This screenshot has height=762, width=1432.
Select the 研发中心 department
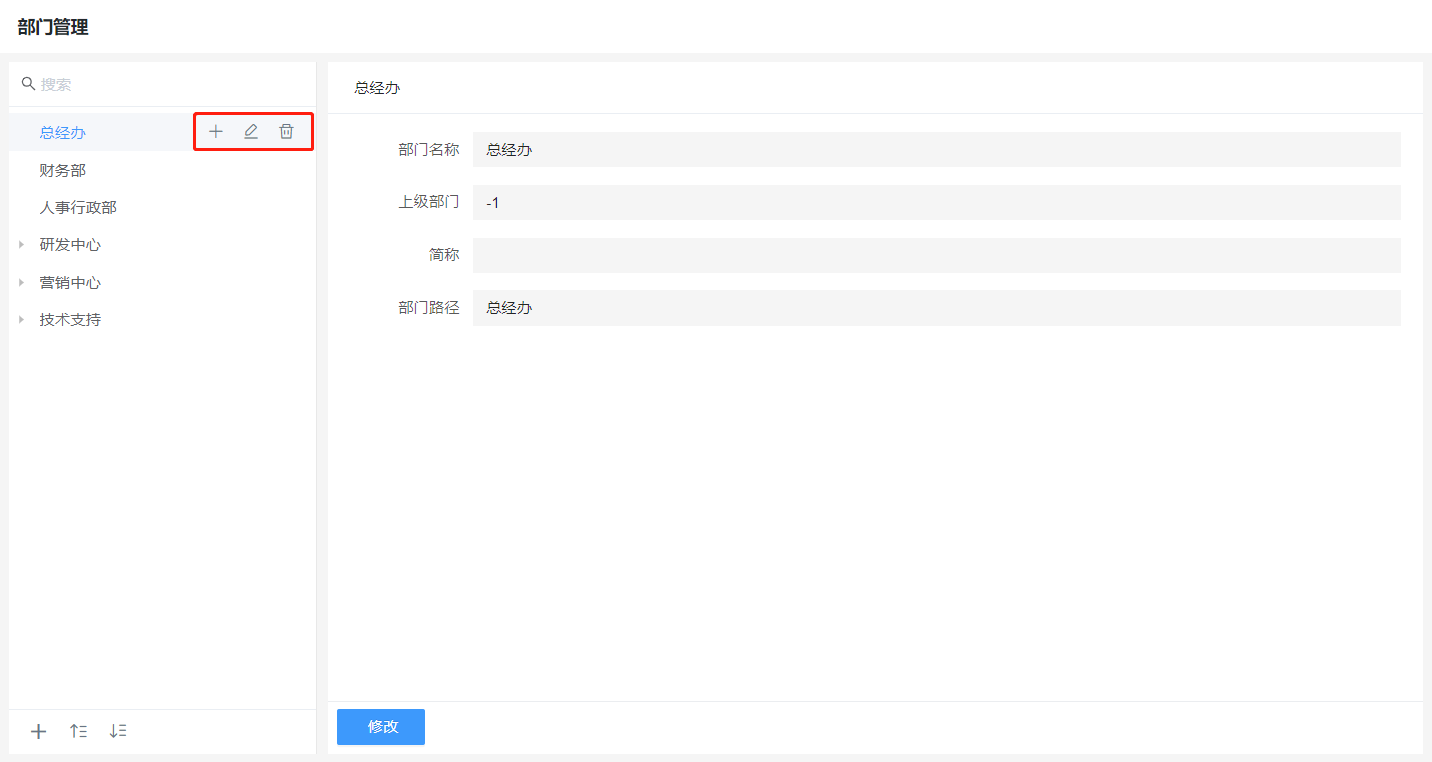(x=70, y=245)
